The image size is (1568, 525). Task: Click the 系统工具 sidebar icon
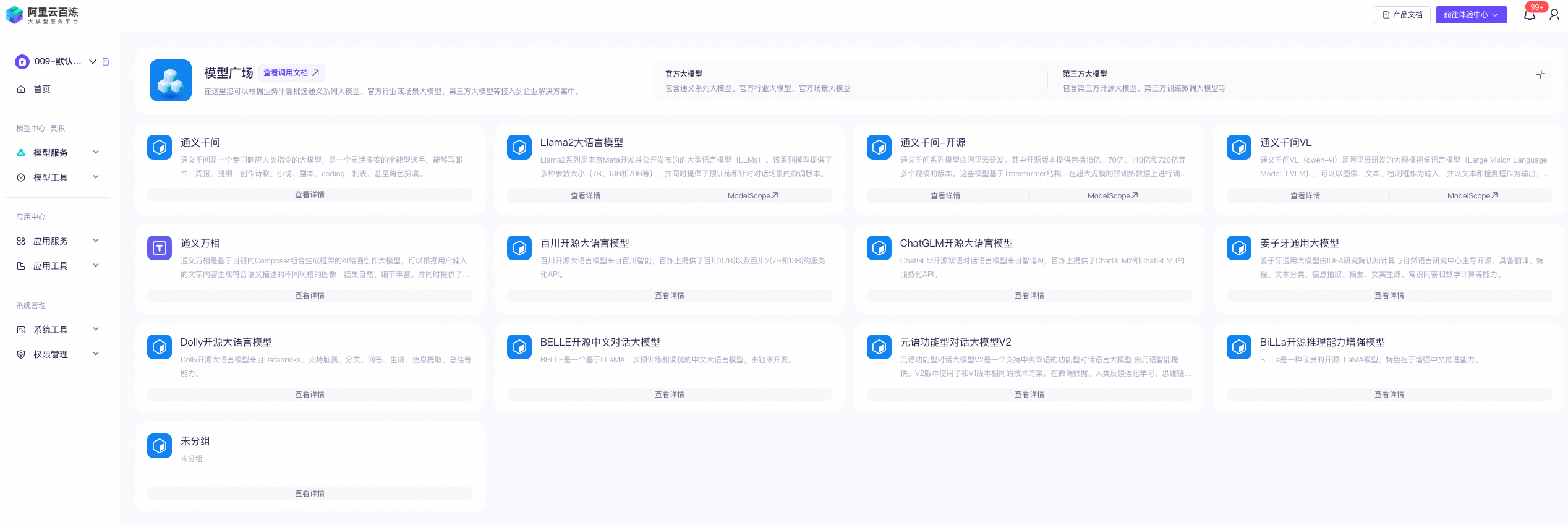[21, 330]
